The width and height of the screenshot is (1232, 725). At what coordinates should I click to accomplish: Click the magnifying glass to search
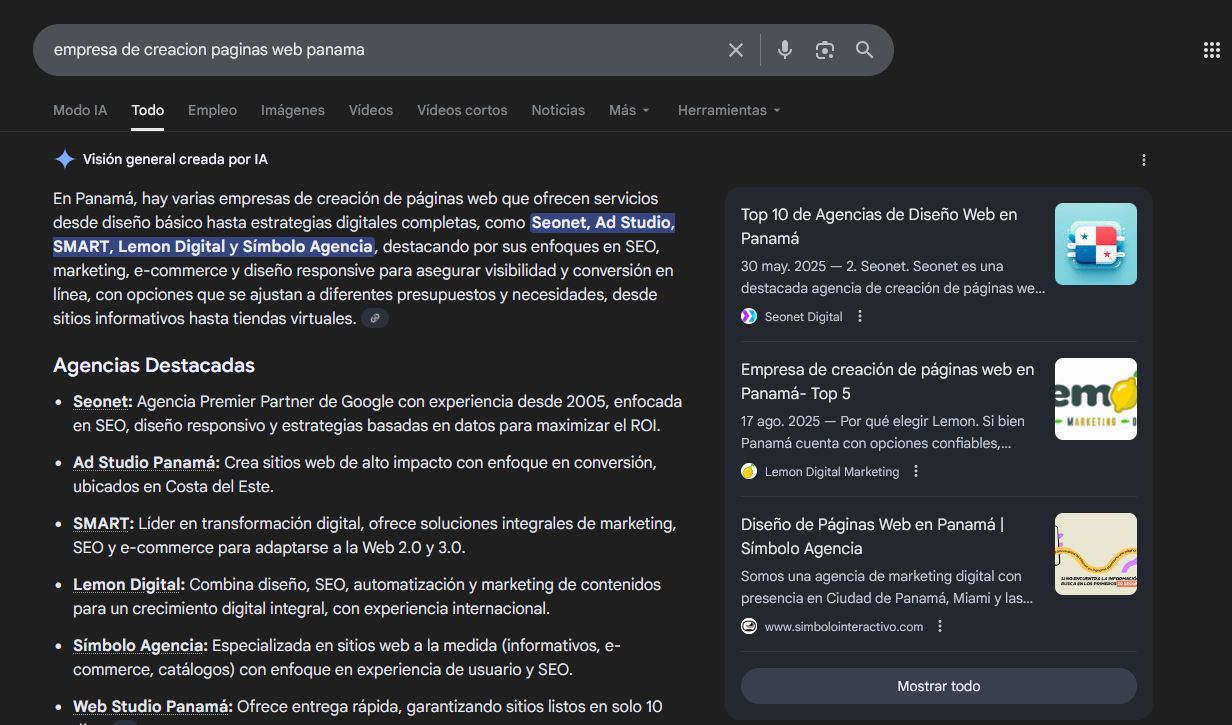(x=864, y=49)
